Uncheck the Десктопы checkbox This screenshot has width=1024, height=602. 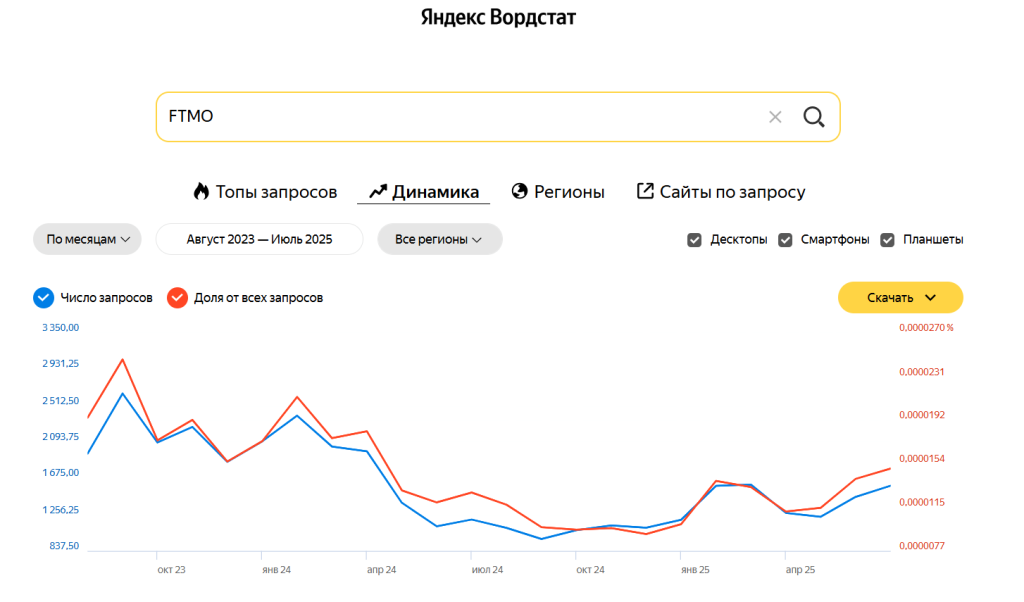pos(695,240)
